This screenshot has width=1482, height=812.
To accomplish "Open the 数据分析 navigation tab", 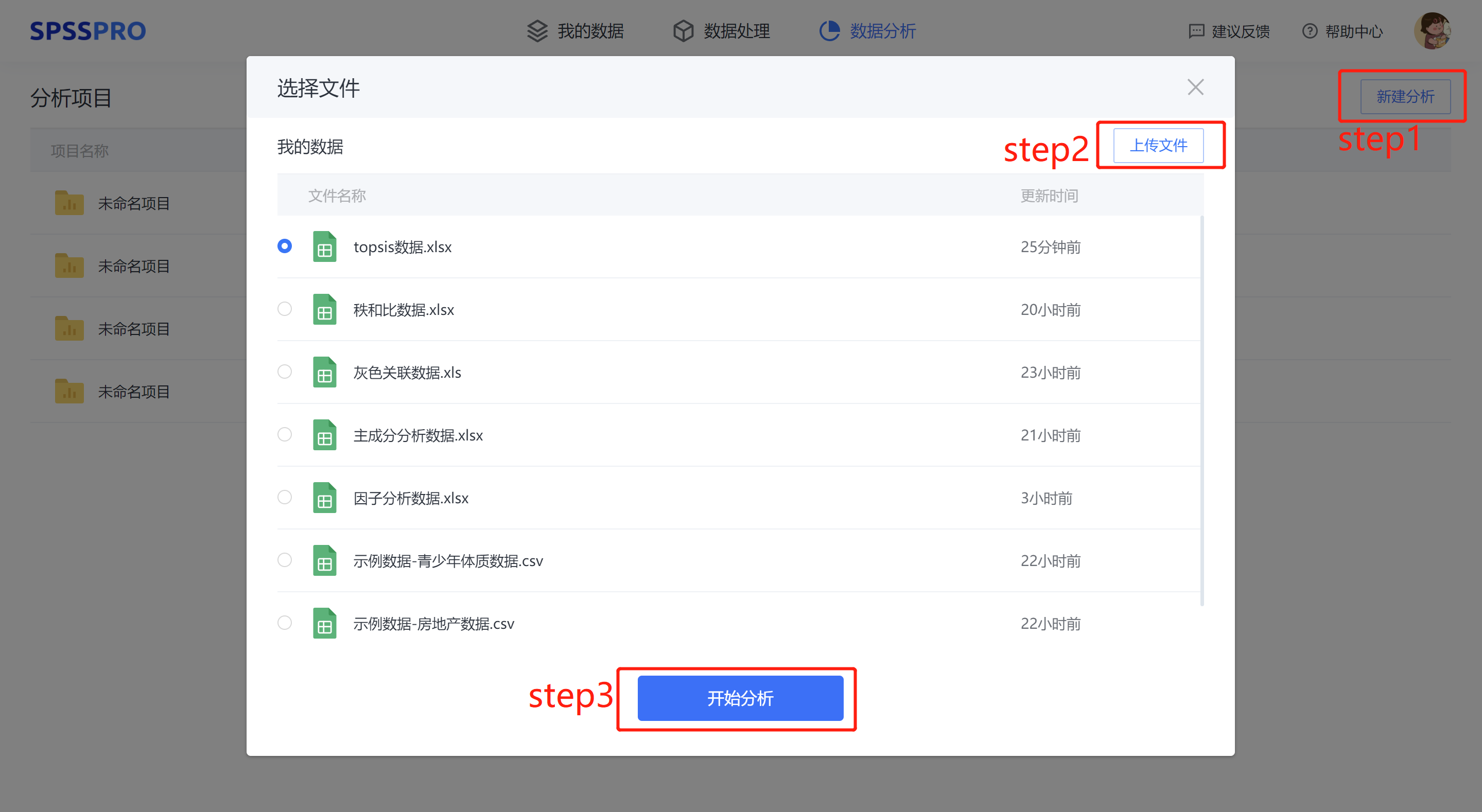I will [x=868, y=31].
